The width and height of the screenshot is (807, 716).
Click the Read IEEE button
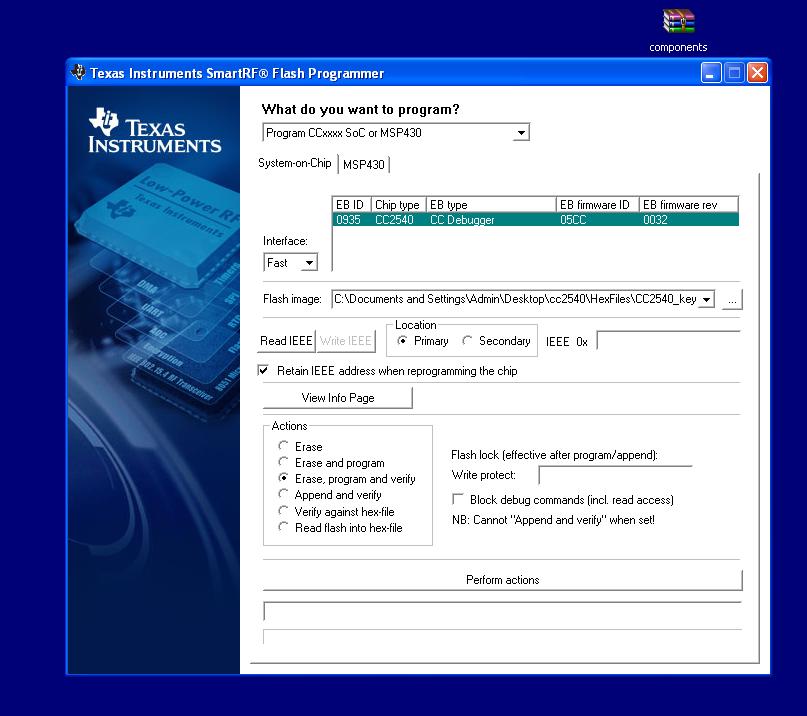click(x=286, y=341)
